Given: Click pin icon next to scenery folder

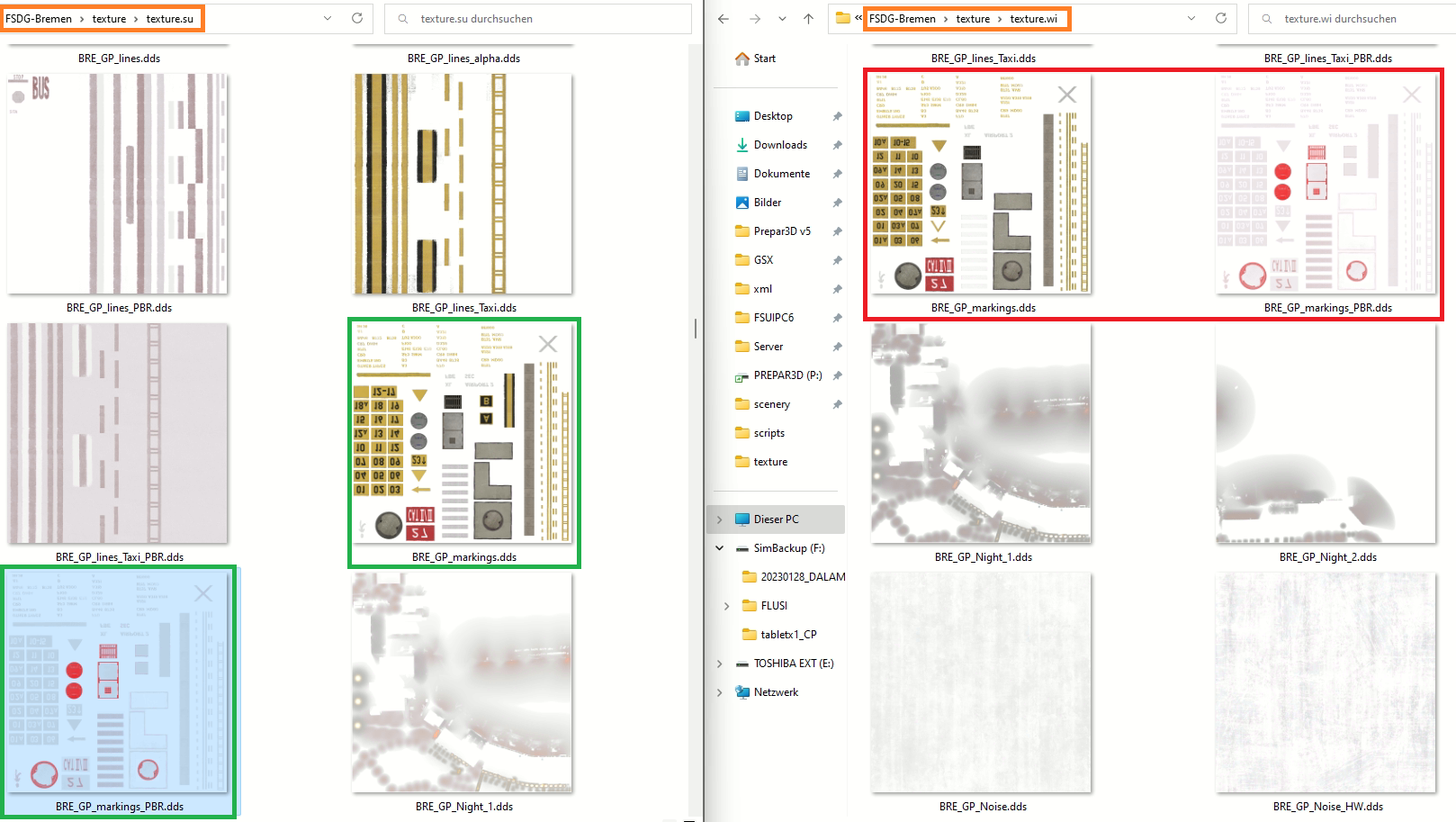Looking at the screenshot, I should click(837, 404).
